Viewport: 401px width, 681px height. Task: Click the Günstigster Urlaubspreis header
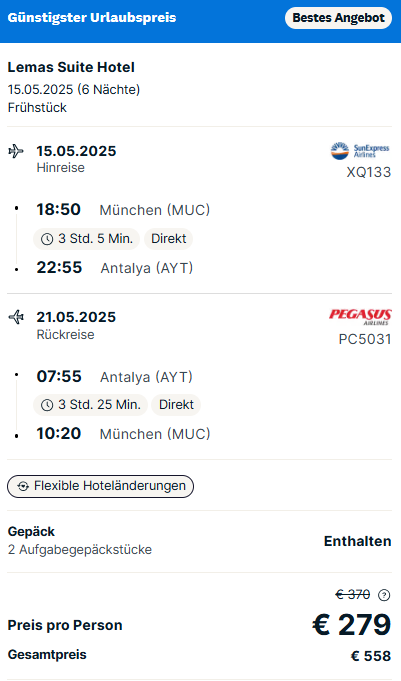[x=92, y=18]
